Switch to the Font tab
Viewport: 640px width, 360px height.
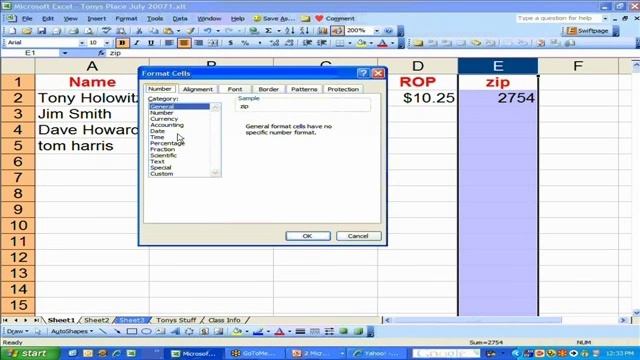[x=235, y=89]
